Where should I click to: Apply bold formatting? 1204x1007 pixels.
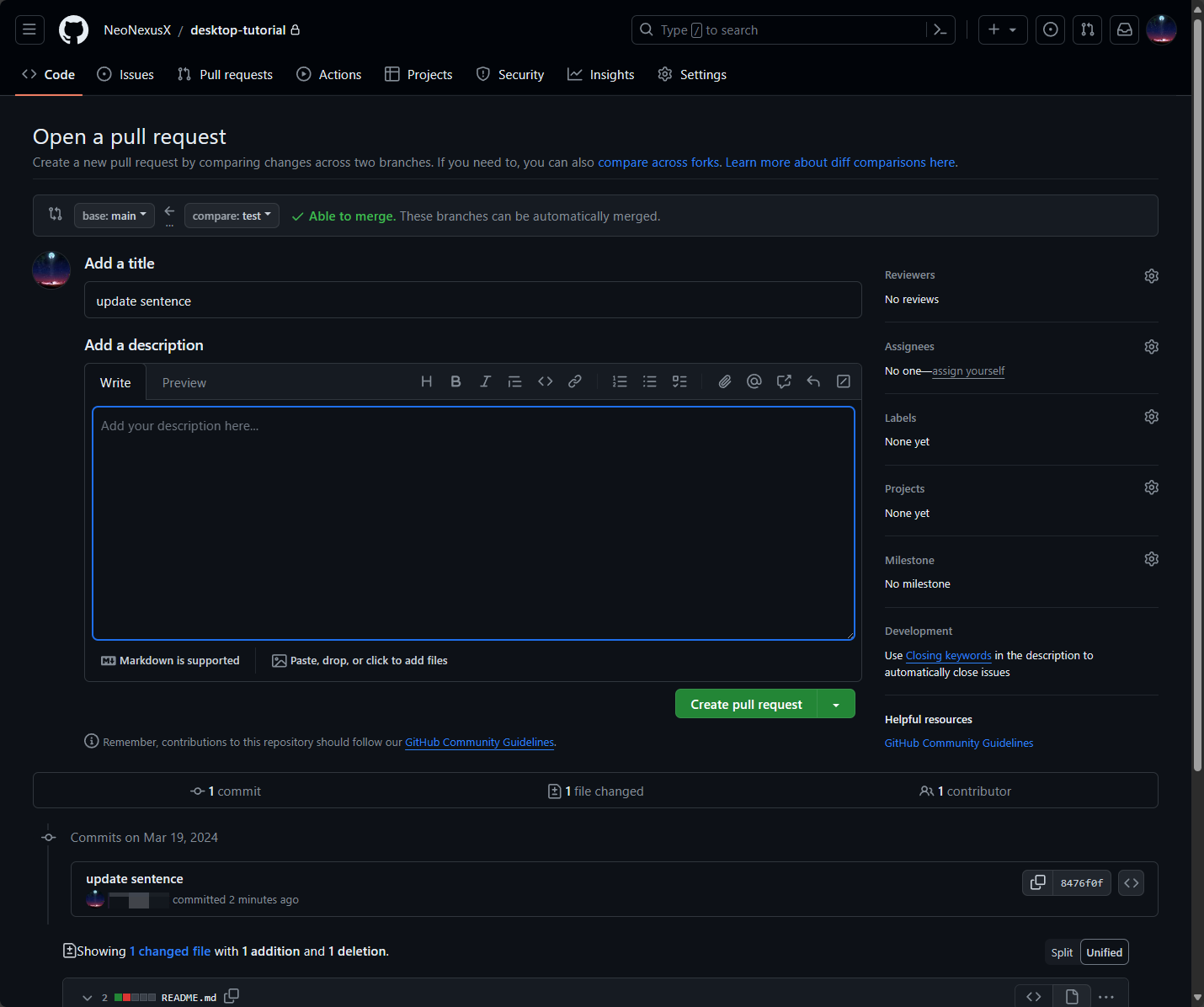click(x=455, y=381)
